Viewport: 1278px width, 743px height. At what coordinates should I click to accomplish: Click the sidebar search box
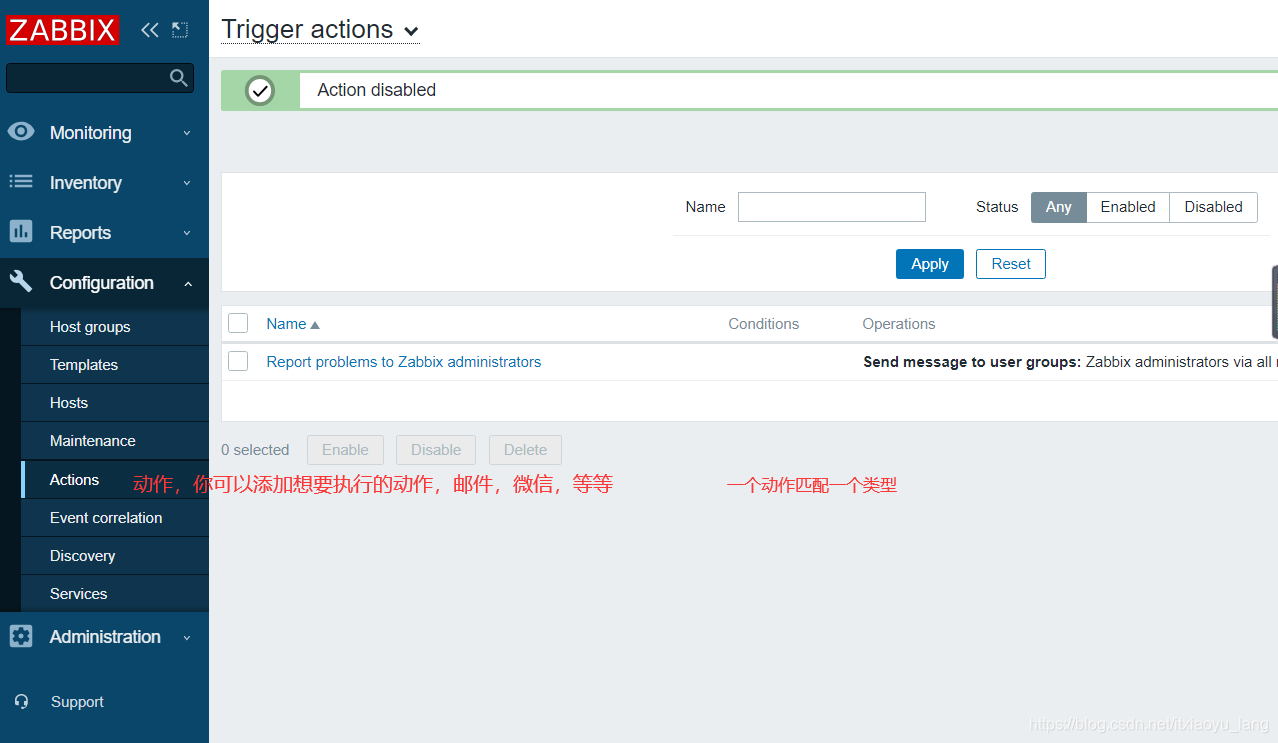coord(100,78)
